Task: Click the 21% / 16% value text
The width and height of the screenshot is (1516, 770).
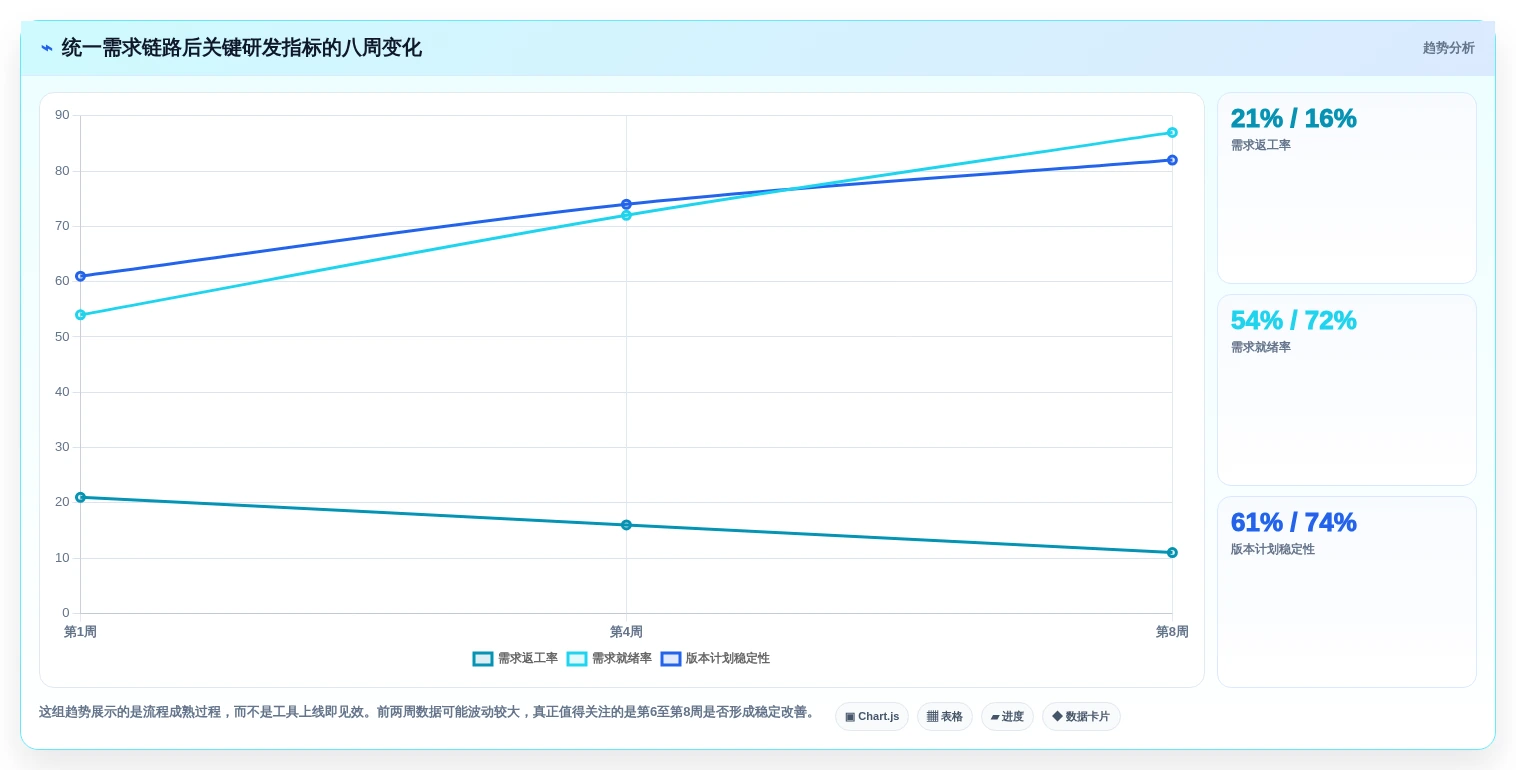Action: [1293, 118]
